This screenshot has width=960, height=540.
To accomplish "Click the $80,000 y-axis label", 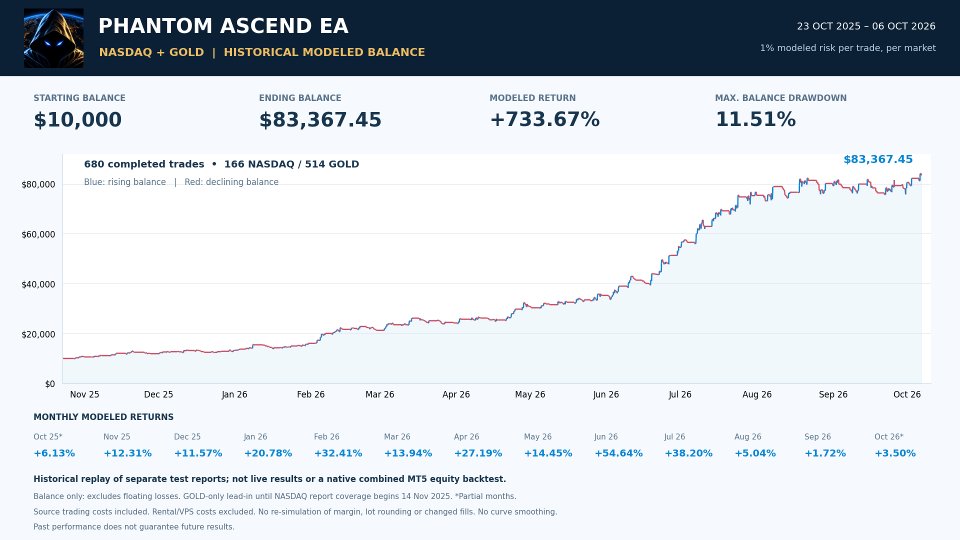I will (38, 184).
